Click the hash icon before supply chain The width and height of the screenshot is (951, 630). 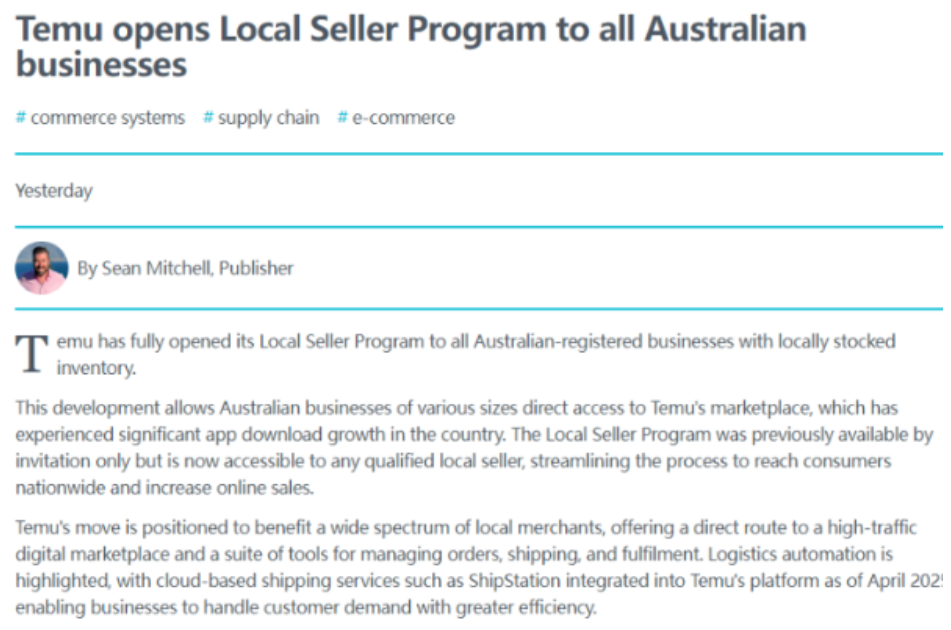point(208,118)
